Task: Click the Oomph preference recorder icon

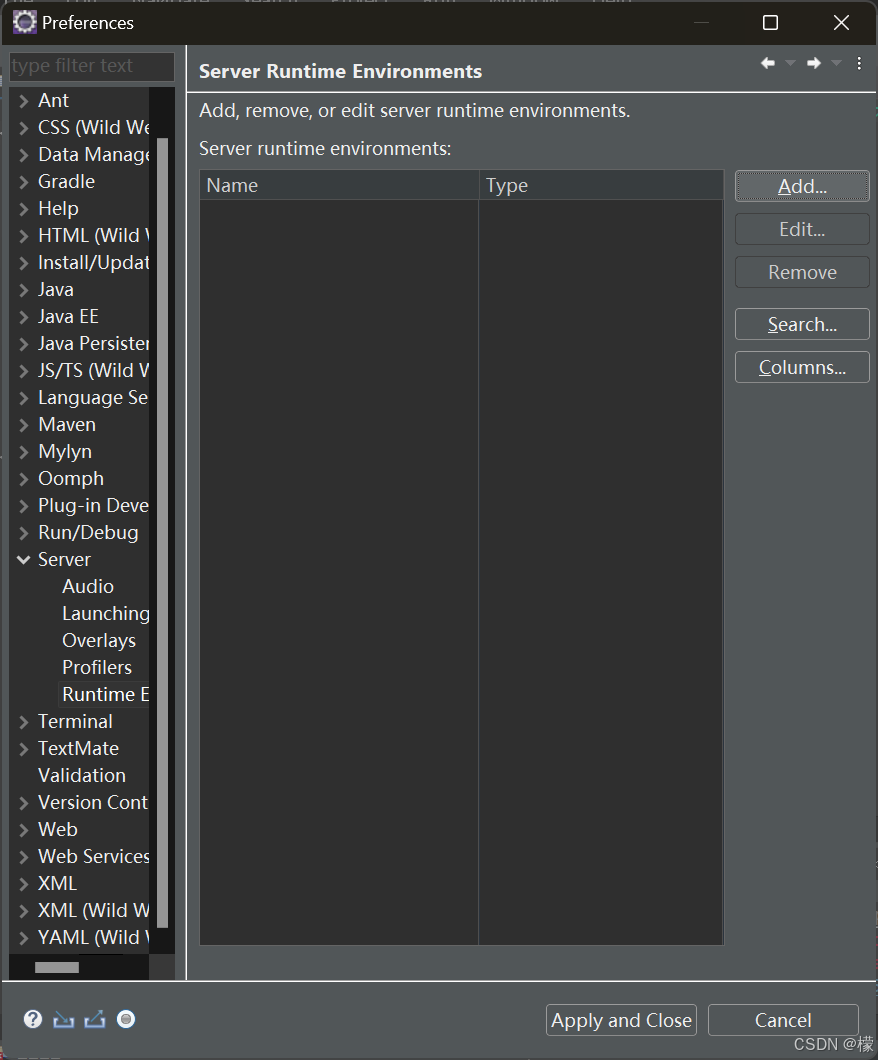Action: tap(125, 1018)
